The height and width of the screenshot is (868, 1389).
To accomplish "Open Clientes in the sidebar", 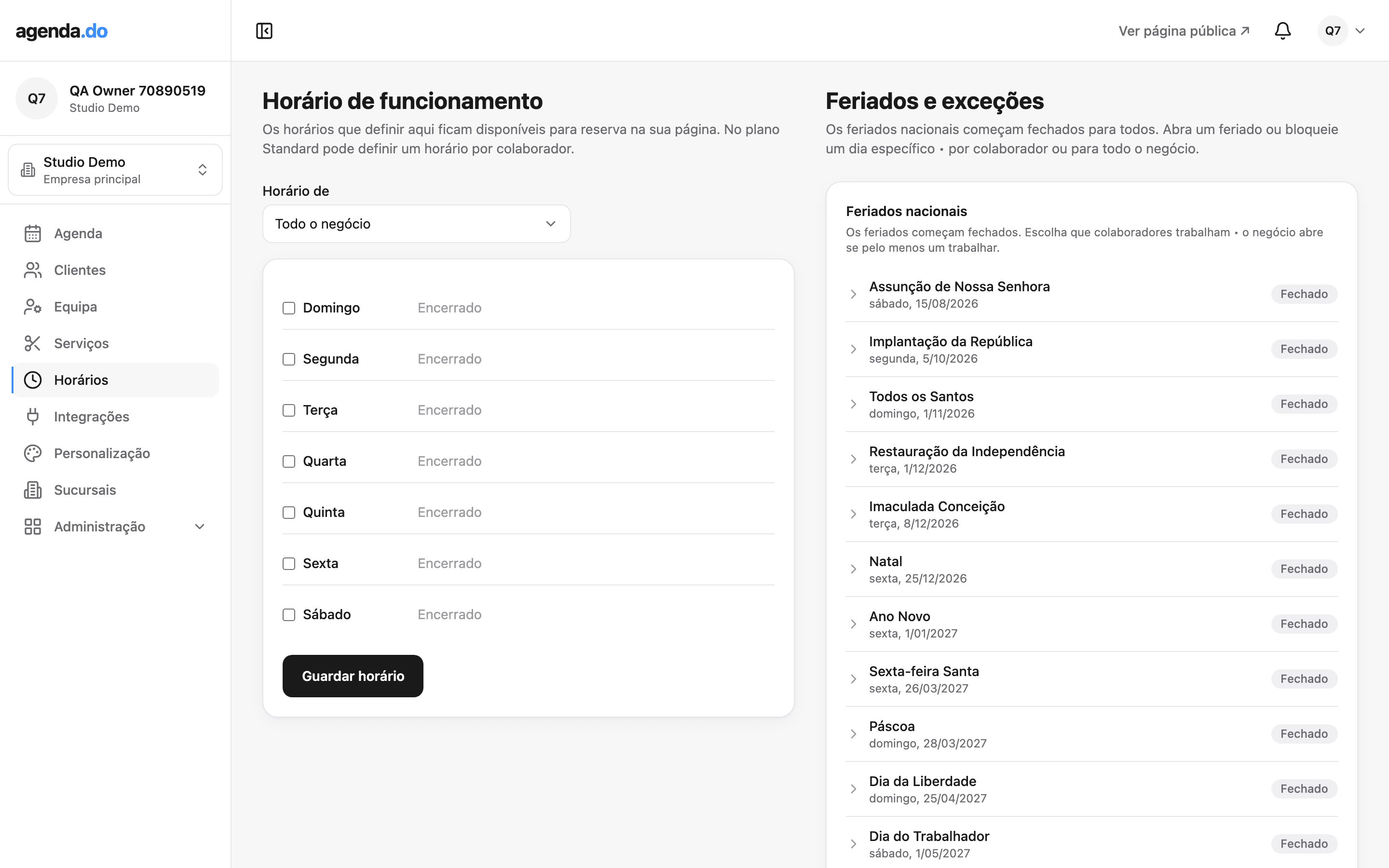I will (115, 271).
